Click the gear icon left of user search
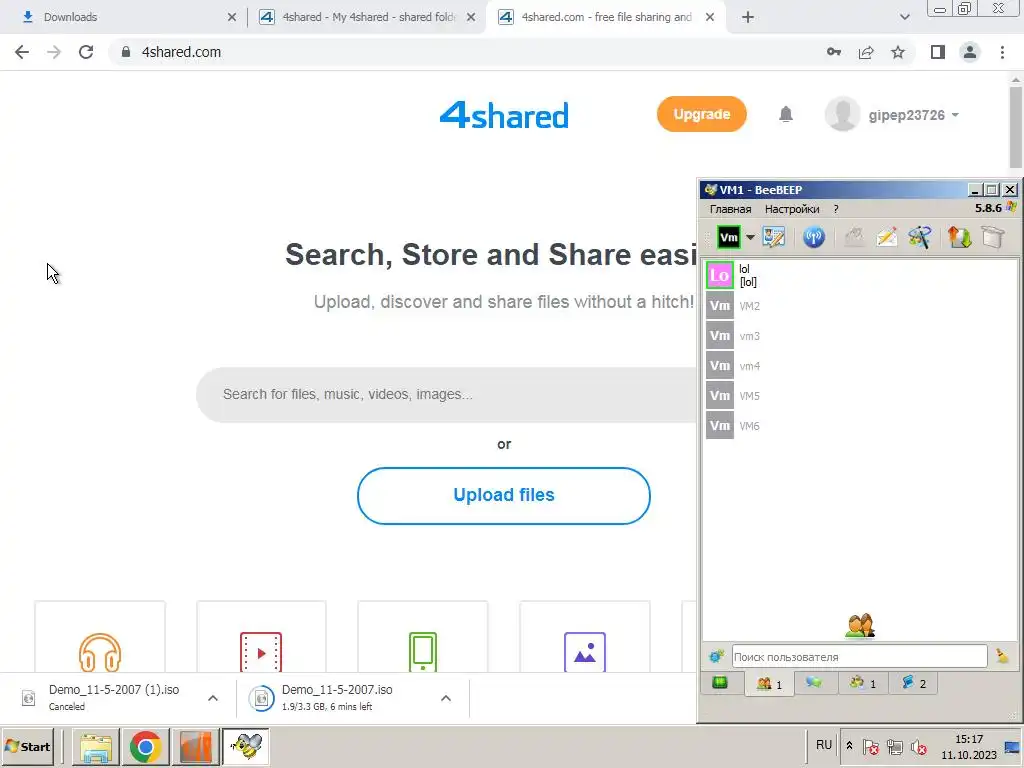This screenshot has height=768, width=1024. (x=716, y=656)
